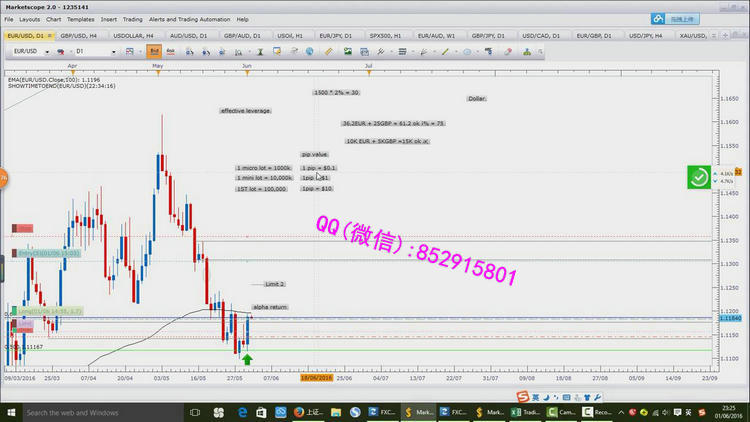Click the orange circular badge at left edge

(x=3, y=179)
